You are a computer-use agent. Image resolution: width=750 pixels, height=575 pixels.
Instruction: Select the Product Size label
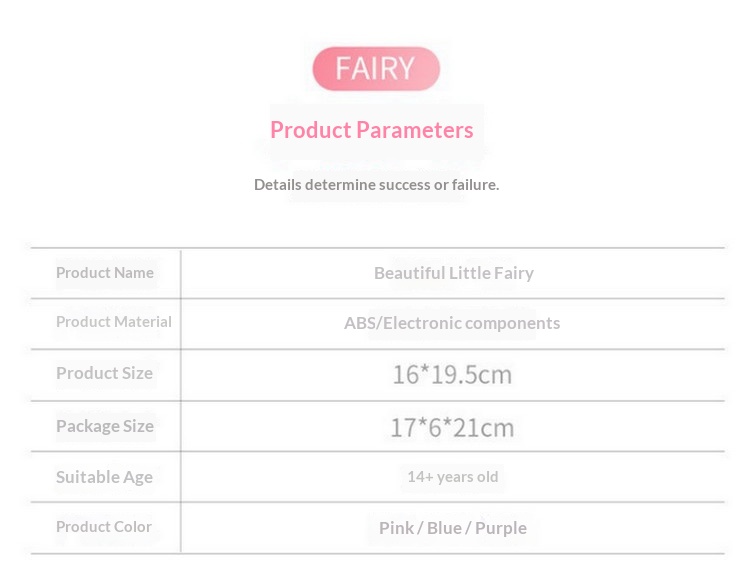pos(104,373)
